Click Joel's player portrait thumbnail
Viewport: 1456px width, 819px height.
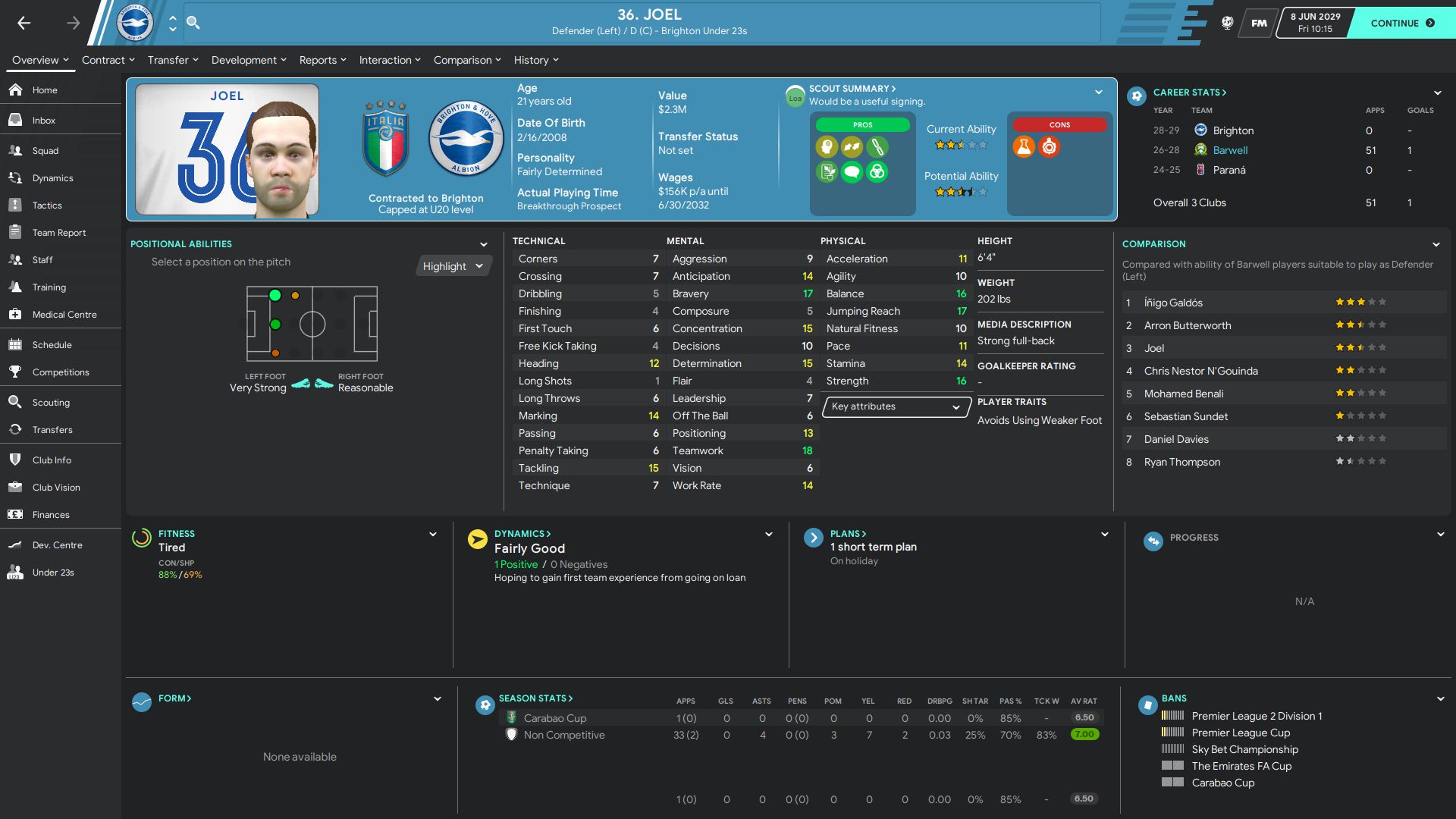(227, 150)
